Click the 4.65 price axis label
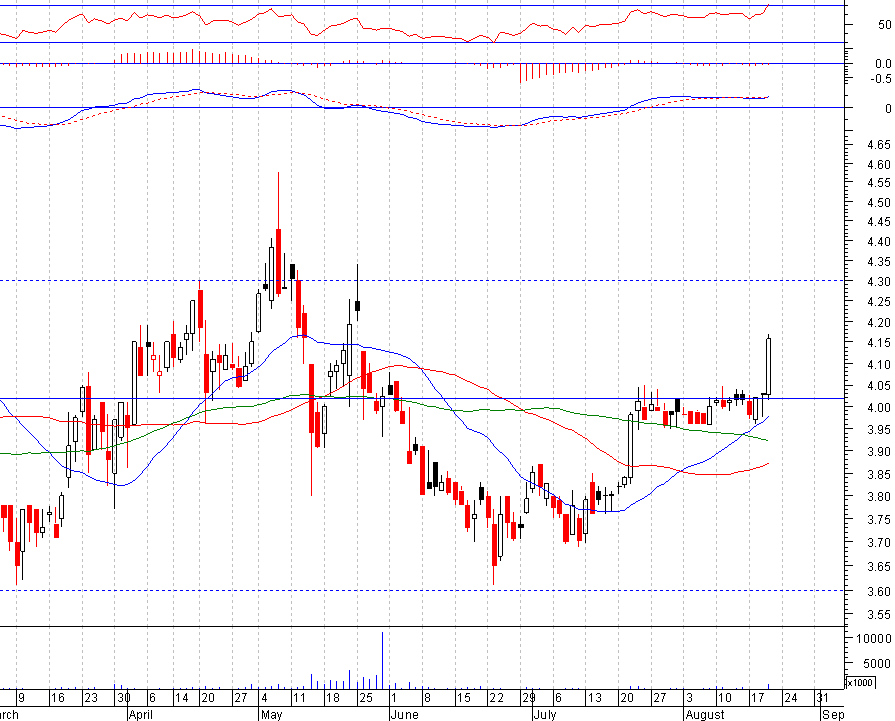The image size is (895, 721). pos(878,144)
